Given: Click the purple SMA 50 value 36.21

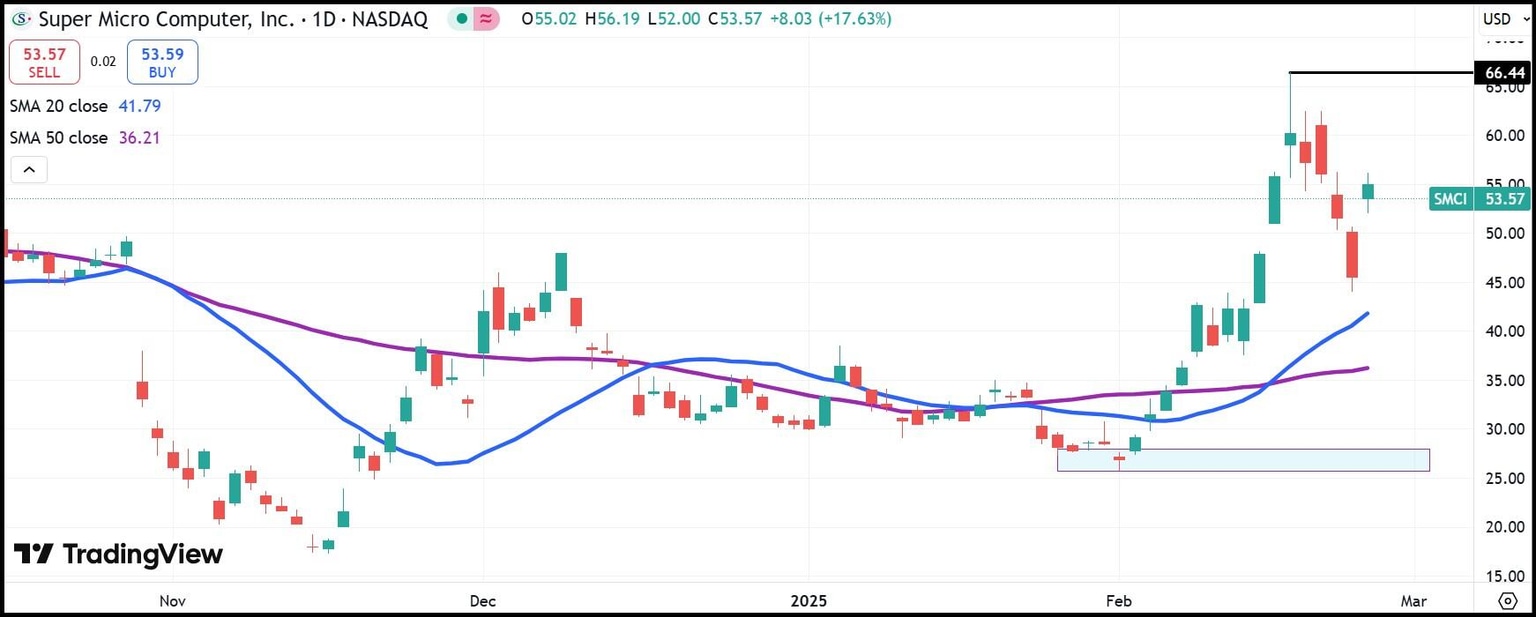Looking at the screenshot, I should coord(138,138).
